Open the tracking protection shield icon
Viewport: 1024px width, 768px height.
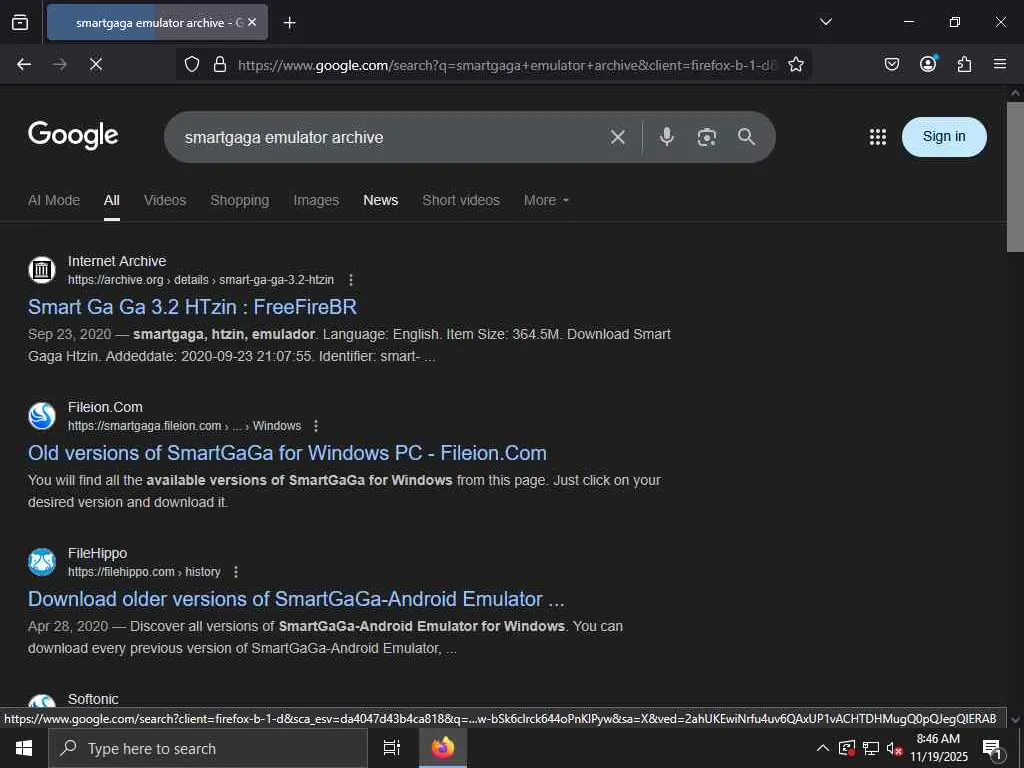point(191,64)
